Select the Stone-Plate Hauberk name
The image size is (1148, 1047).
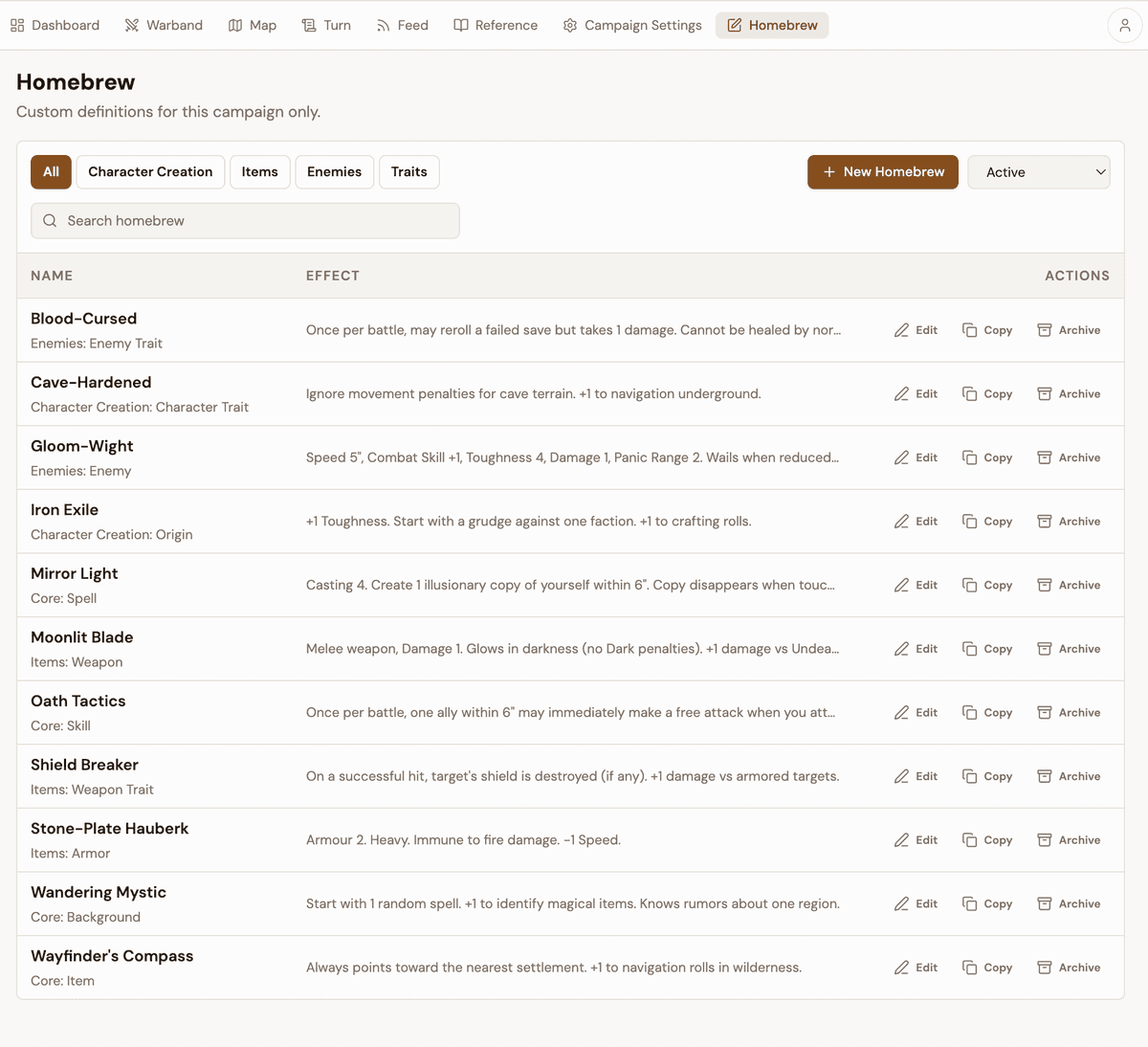tap(110, 829)
